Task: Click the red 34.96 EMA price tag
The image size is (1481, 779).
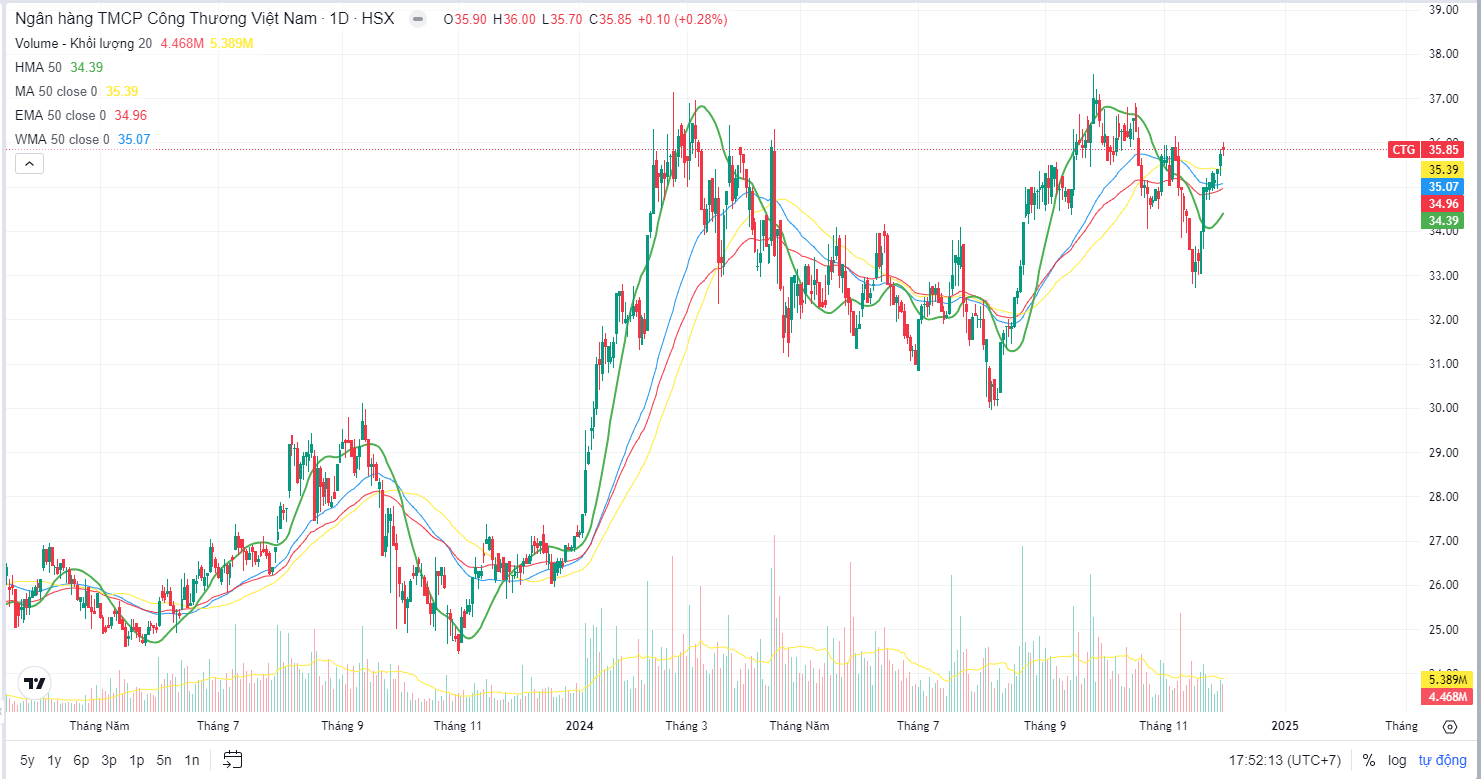Action: (1443, 203)
